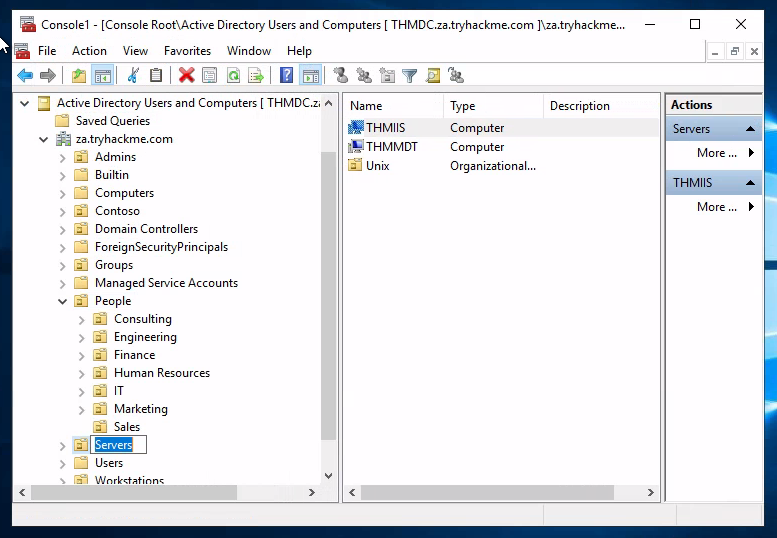This screenshot has width=777, height=538.
Task: Expand the Human Resources OU node
Action: 82,374
